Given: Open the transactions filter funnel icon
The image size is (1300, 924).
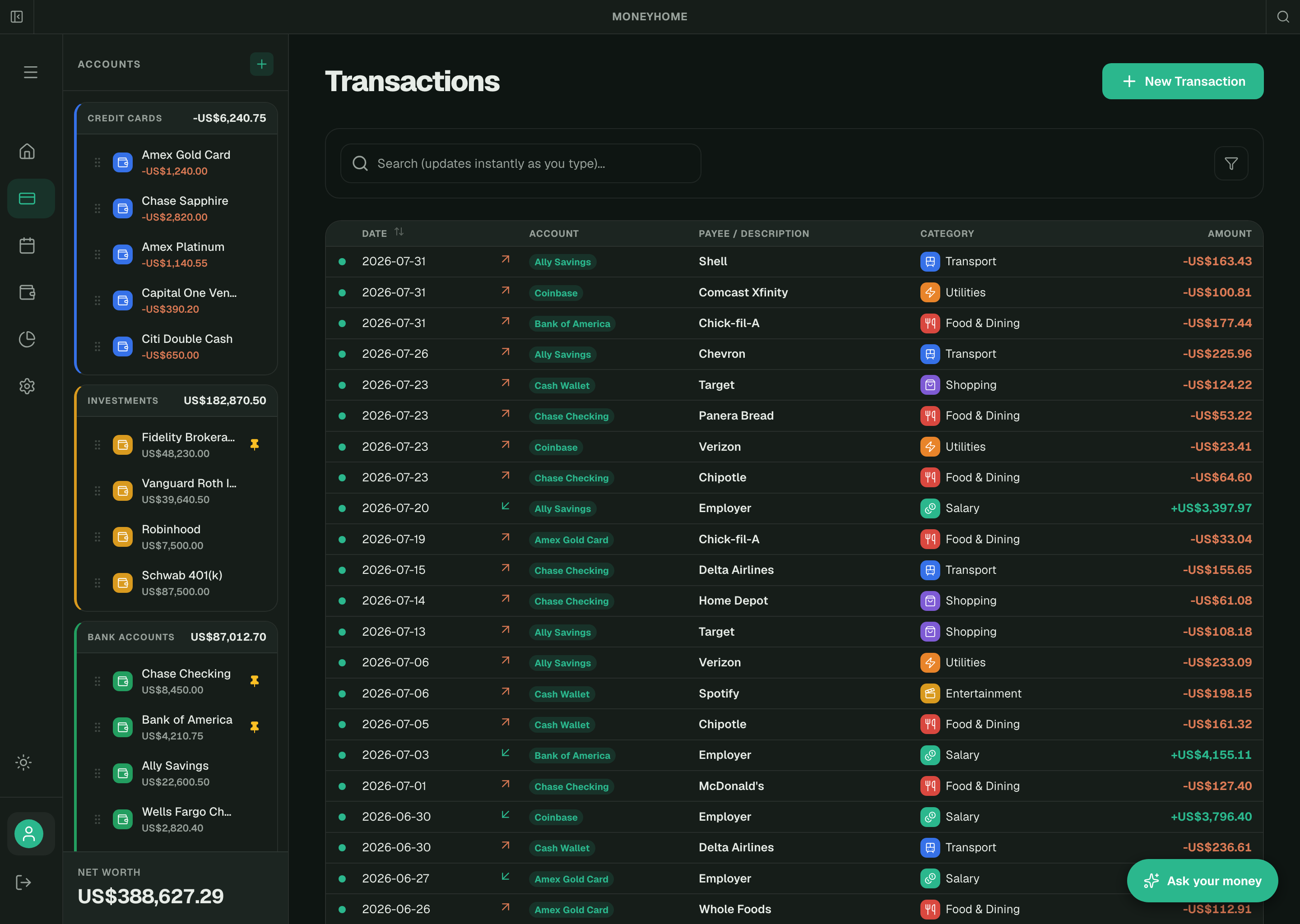Looking at the screenshot, I should [x=1231, y=164].
